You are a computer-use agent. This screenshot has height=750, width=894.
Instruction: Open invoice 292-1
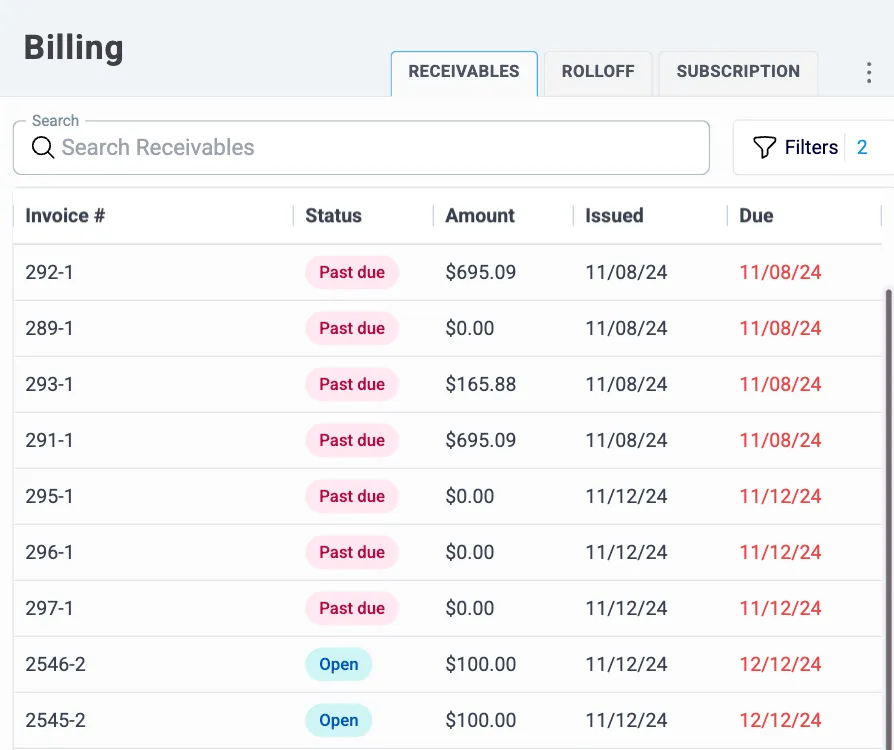pyautogui.click(x=49, y=272)
